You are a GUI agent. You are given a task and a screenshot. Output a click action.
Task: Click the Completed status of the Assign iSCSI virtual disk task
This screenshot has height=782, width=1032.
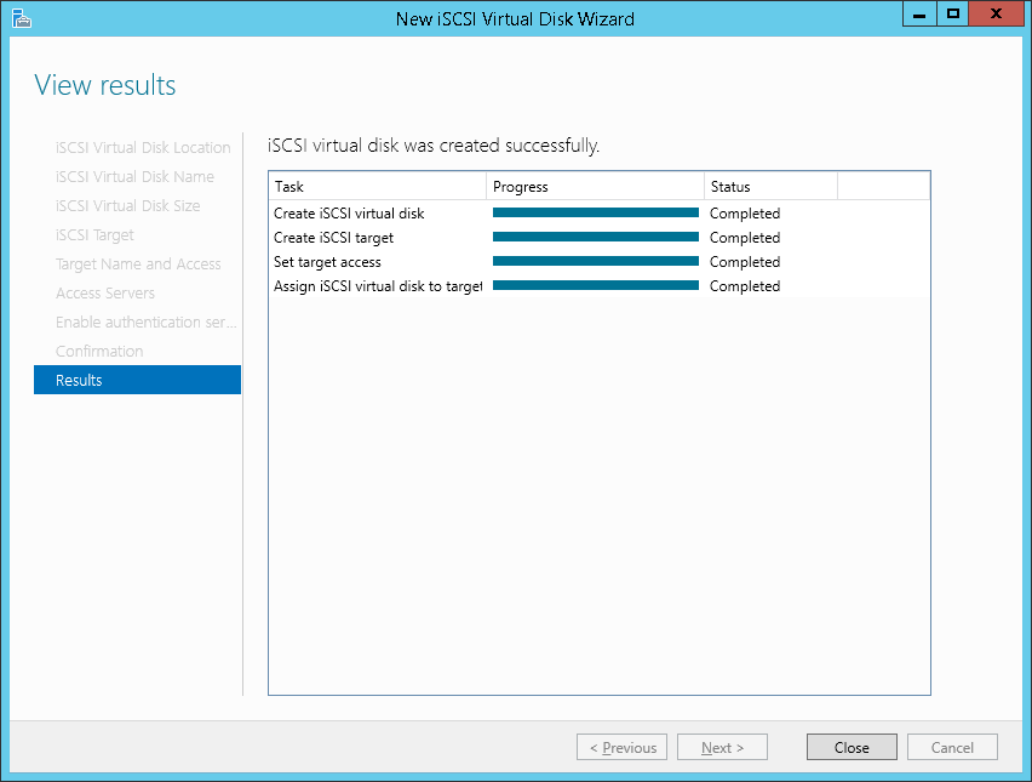tap(744, 286)
